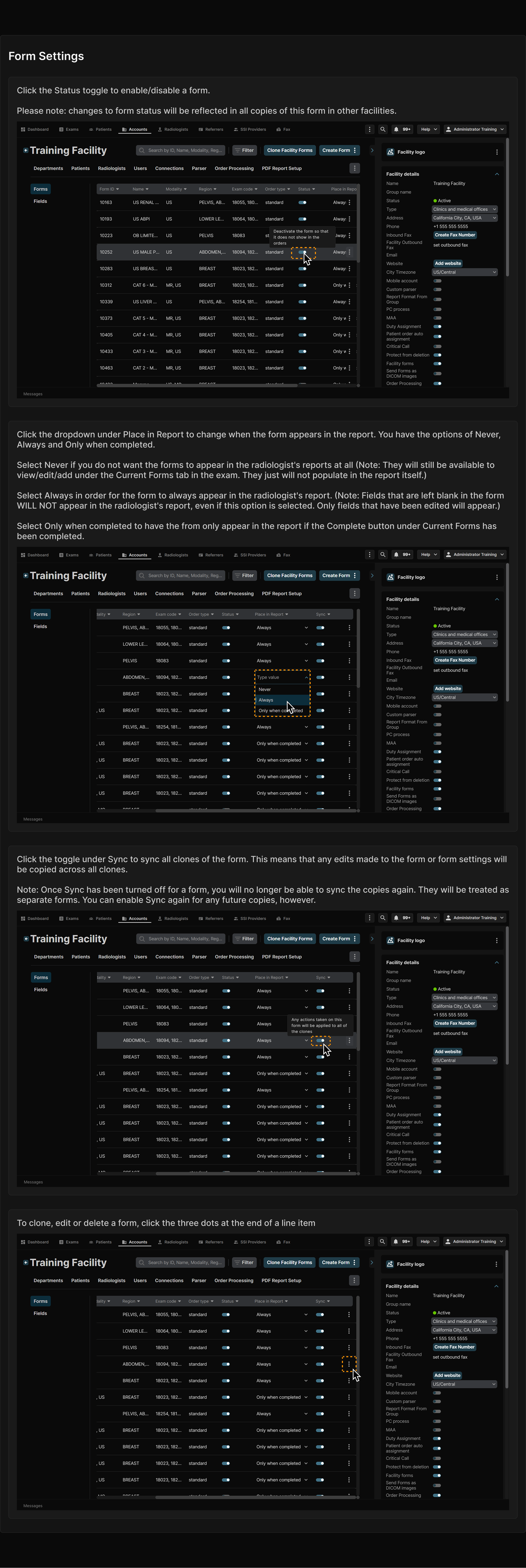Viewport: 526px width, 1568px height.
Task: Click Facility logo three-dot menu in third screenshot
Action: coord(497,940)
